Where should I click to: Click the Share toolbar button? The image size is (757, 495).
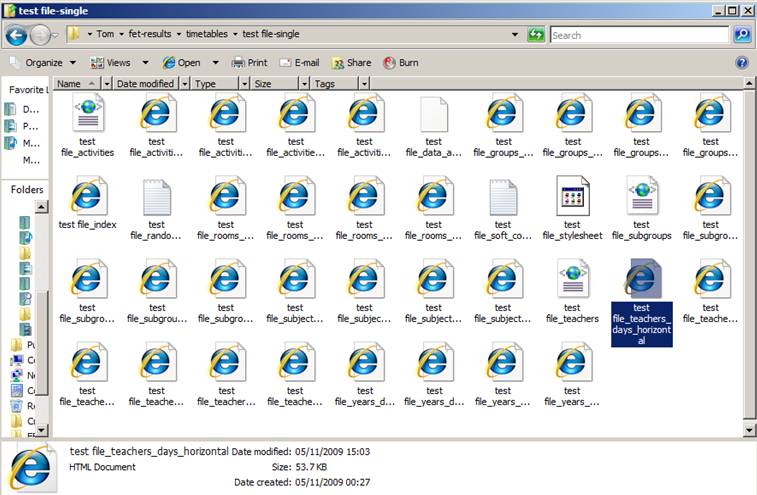[x=350, y=62]
